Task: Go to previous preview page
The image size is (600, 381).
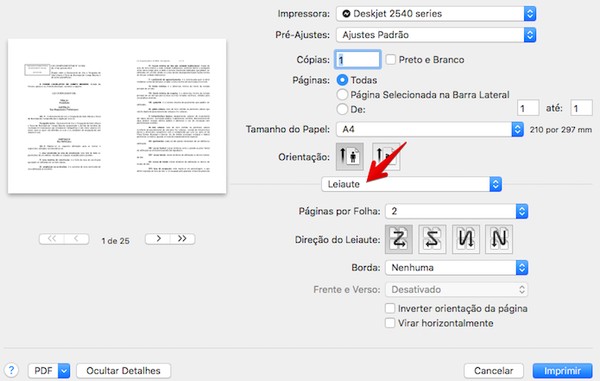Action: (x=77, y=239)
